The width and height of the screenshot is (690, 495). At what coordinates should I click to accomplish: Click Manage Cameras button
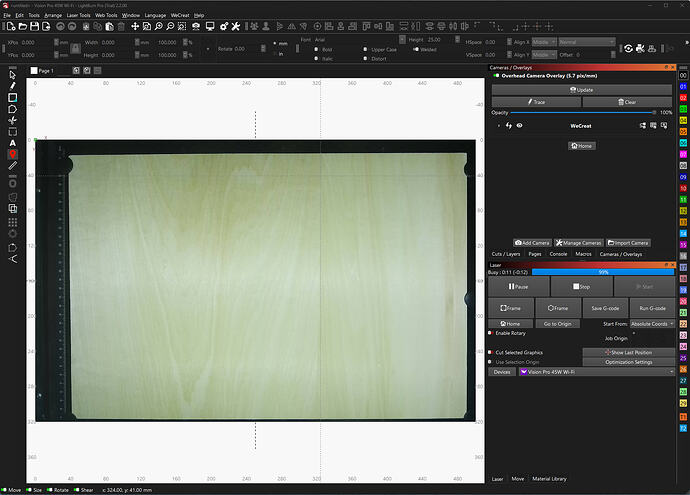578,243
